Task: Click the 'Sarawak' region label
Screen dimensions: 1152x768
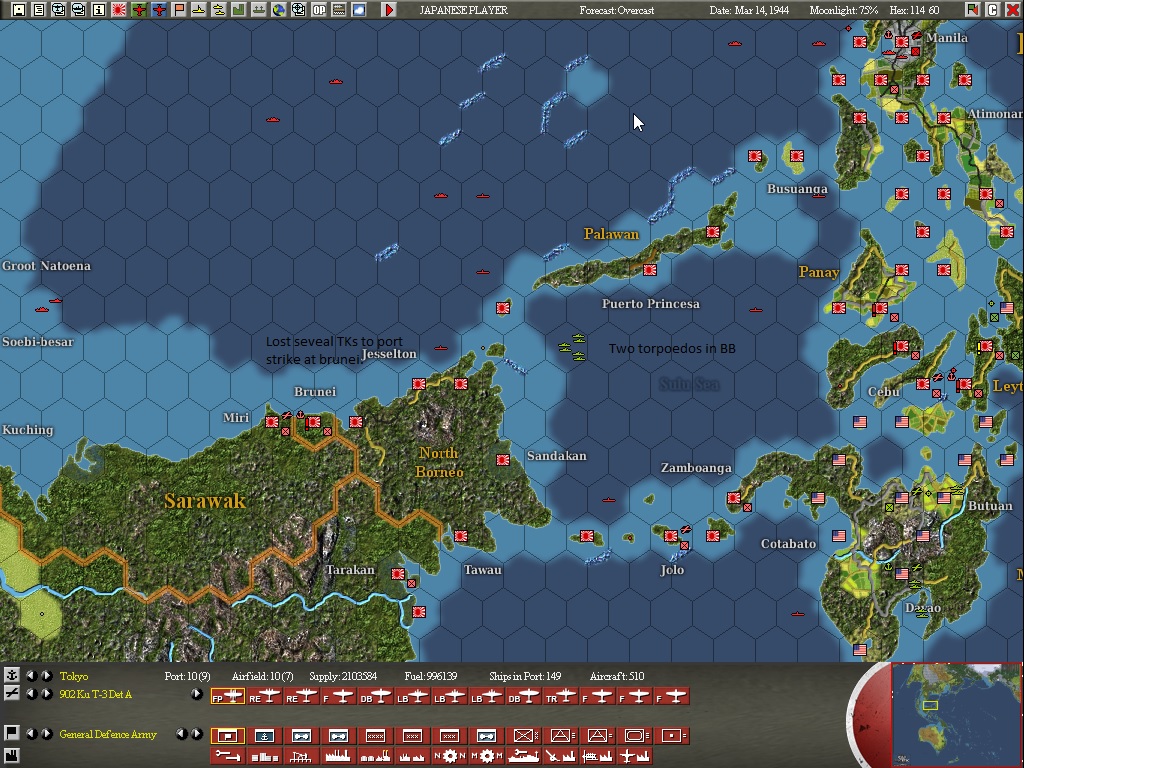Action: coord(205,501)
